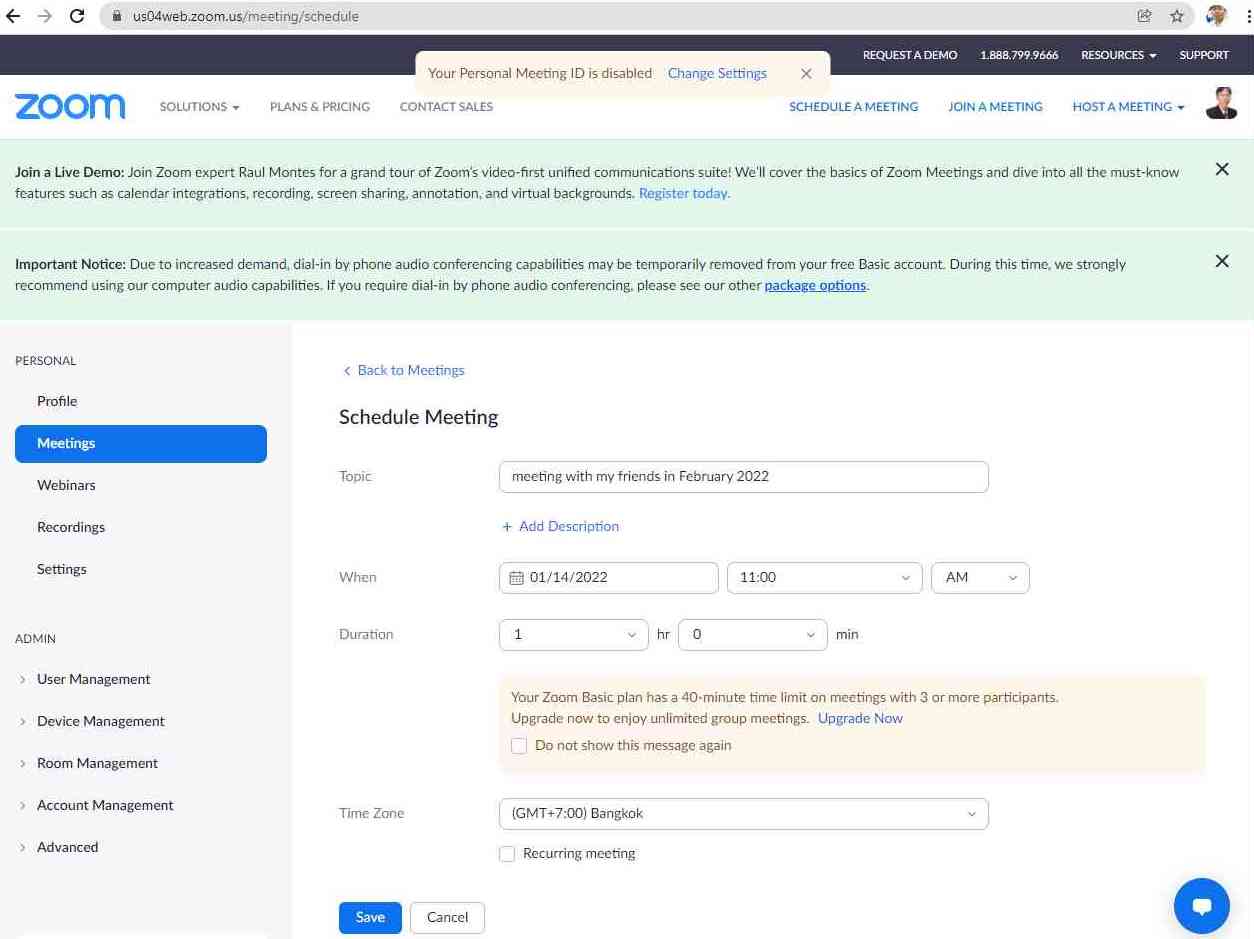Enable the Recurring meeting checkbox
Screen dimensions: 1254x939
coord(507,854)
